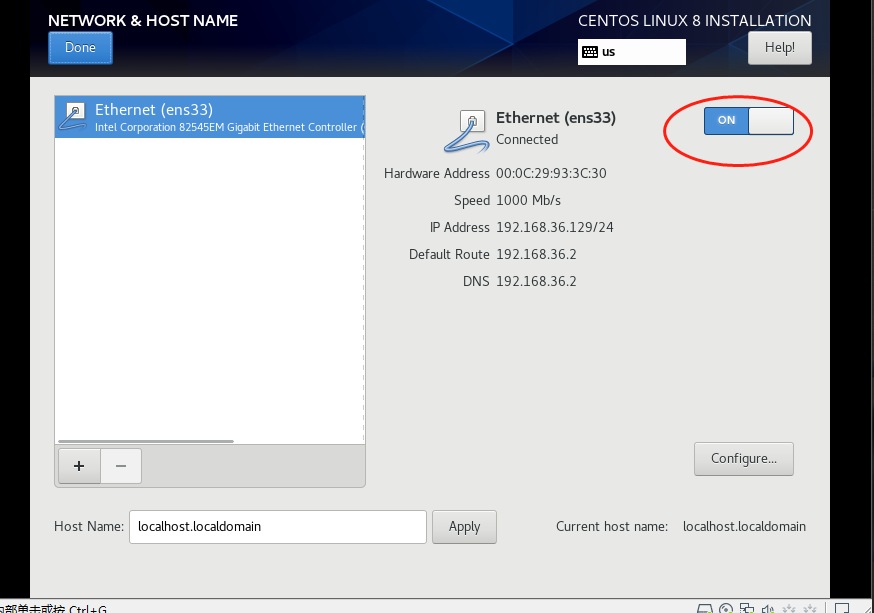The width and height of the screenshot is (874, 613).
Task: Add a new network device with plus
Action: click(79, 466)
